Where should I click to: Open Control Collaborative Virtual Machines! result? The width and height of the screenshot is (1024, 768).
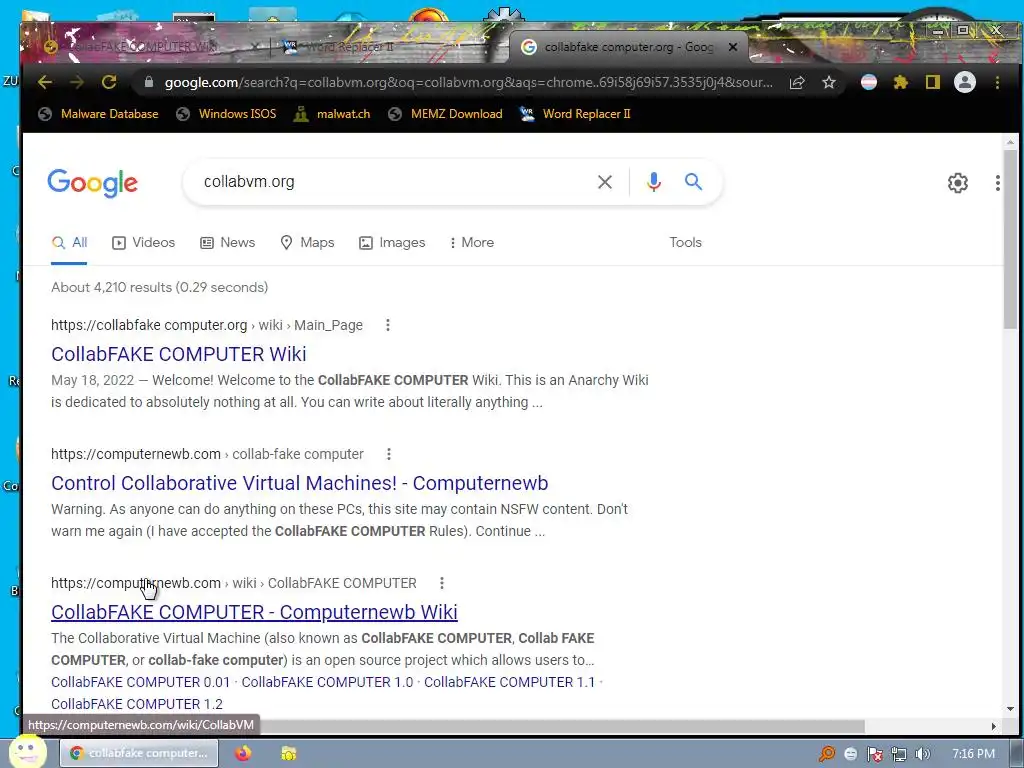299,483
